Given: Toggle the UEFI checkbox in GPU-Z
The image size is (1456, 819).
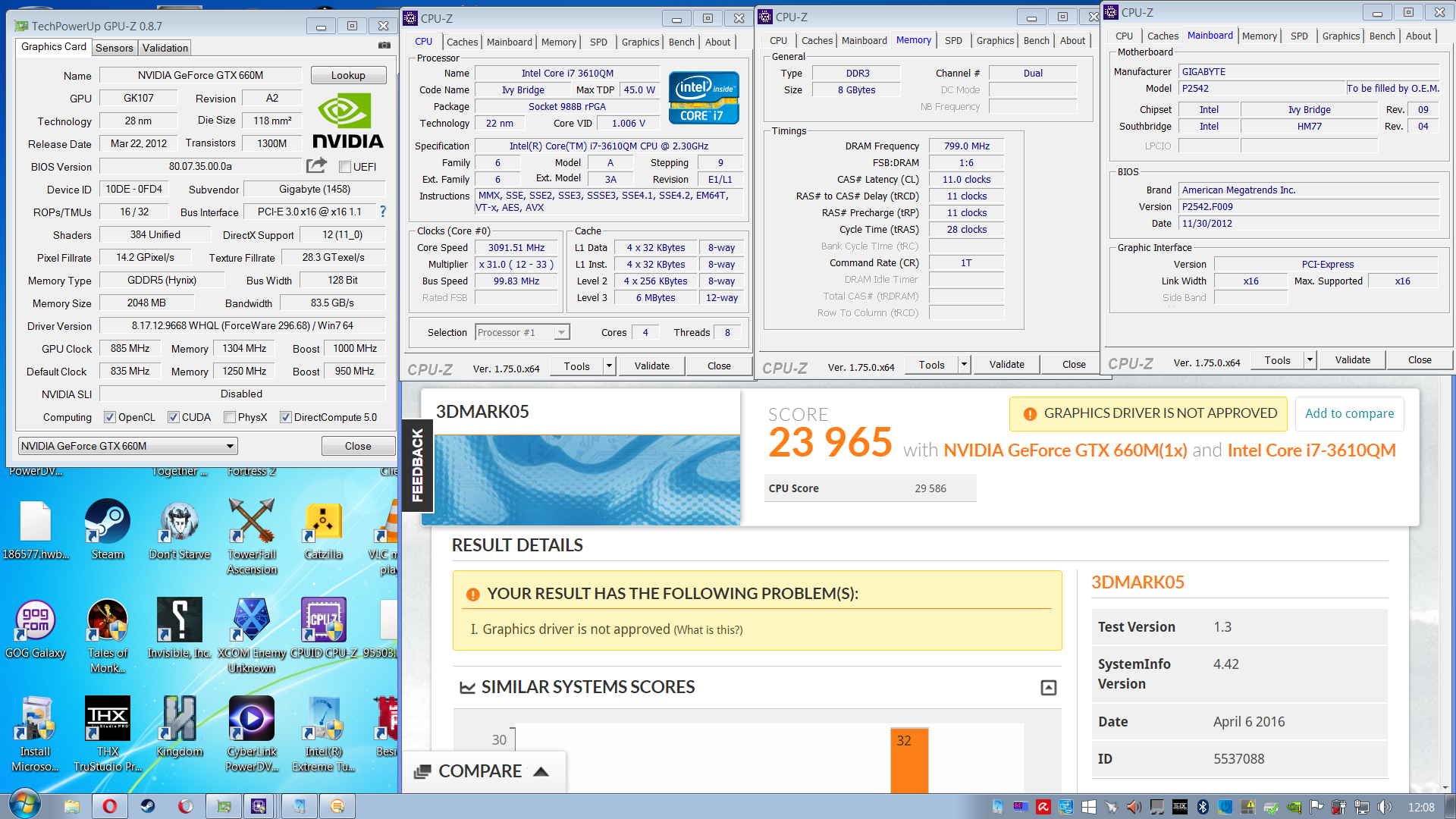Looking at the screenshot, I should [x=345, y=167].
